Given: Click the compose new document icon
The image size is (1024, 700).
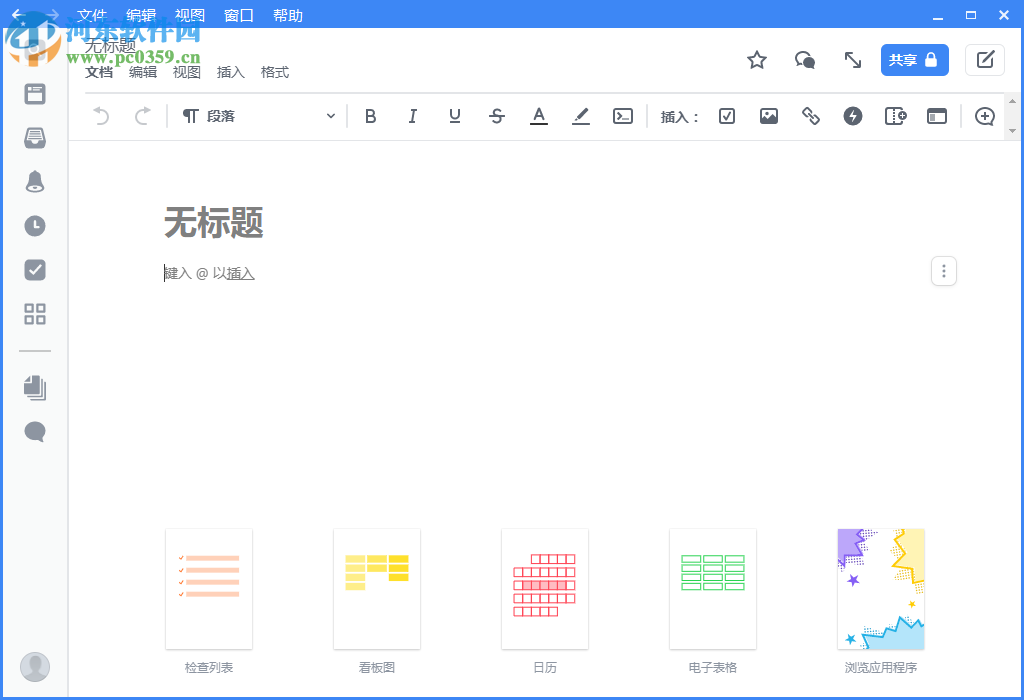Looking at the screenshot, I should coord(984,60).
